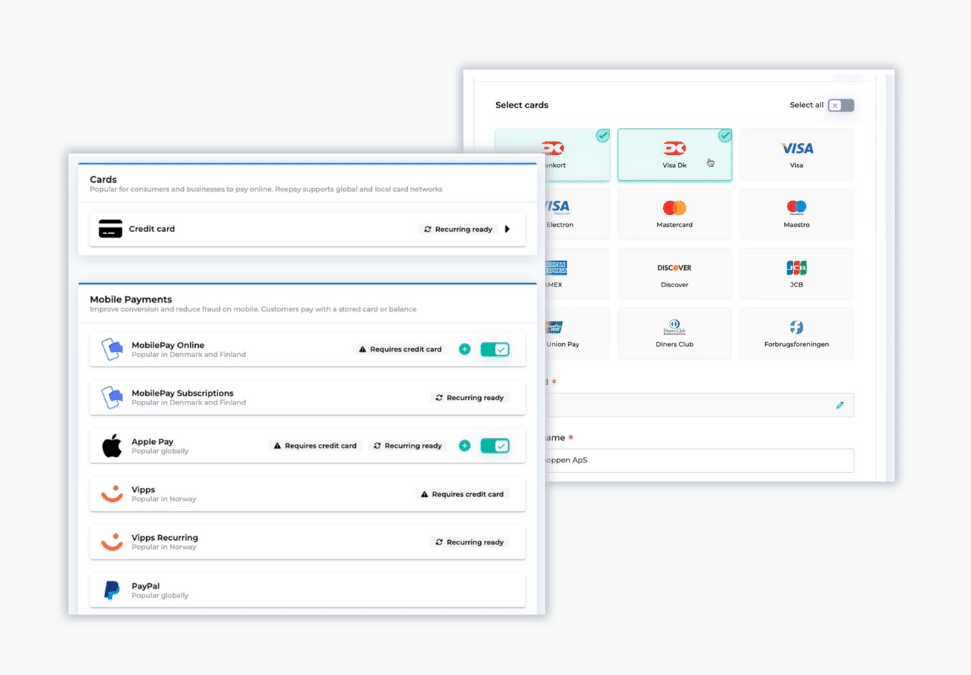Deselect the Visa Dk card tile

click(674, 155)
